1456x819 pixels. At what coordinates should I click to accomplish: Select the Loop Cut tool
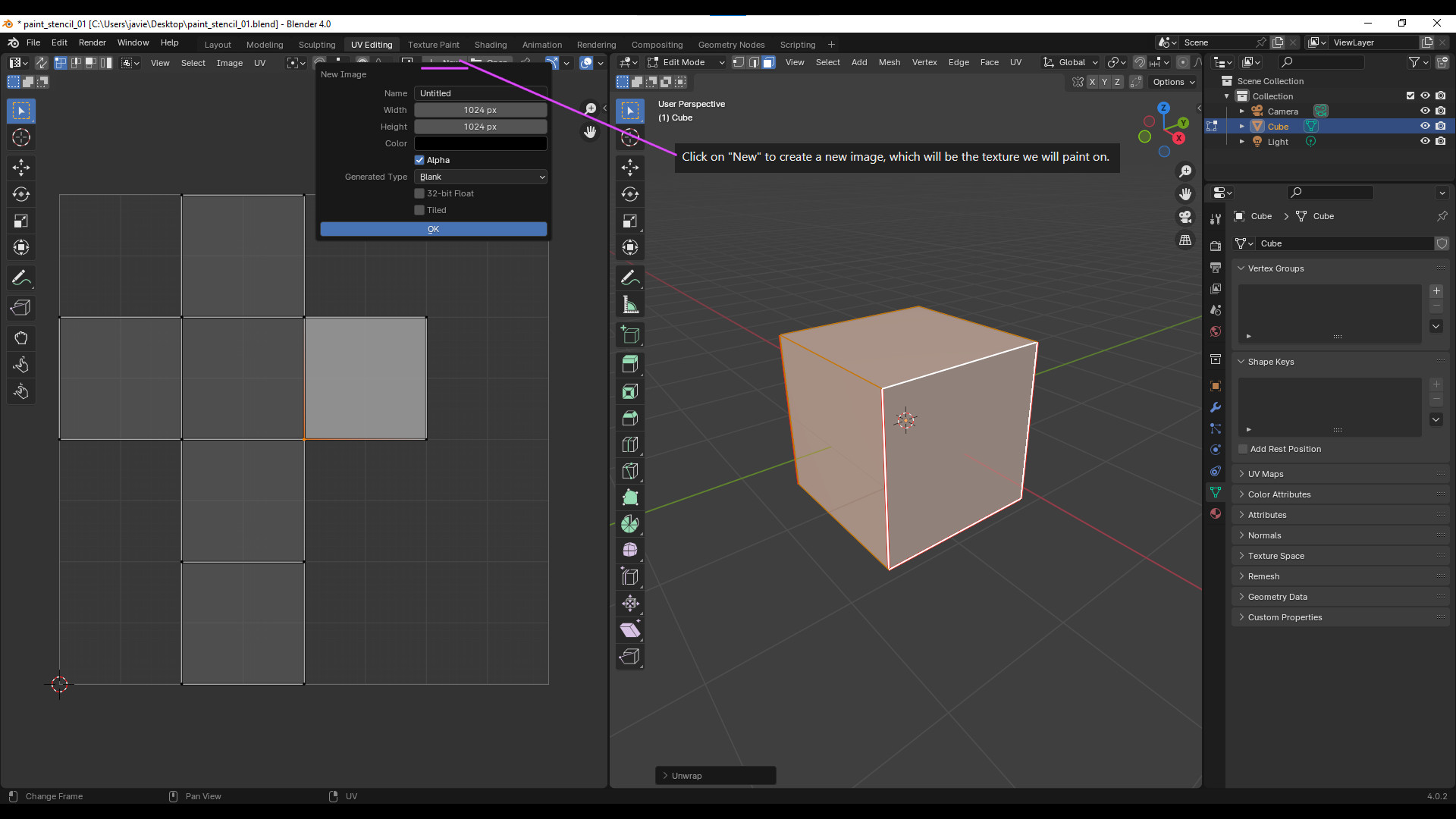pyautogui.click(x=630, y=444)
